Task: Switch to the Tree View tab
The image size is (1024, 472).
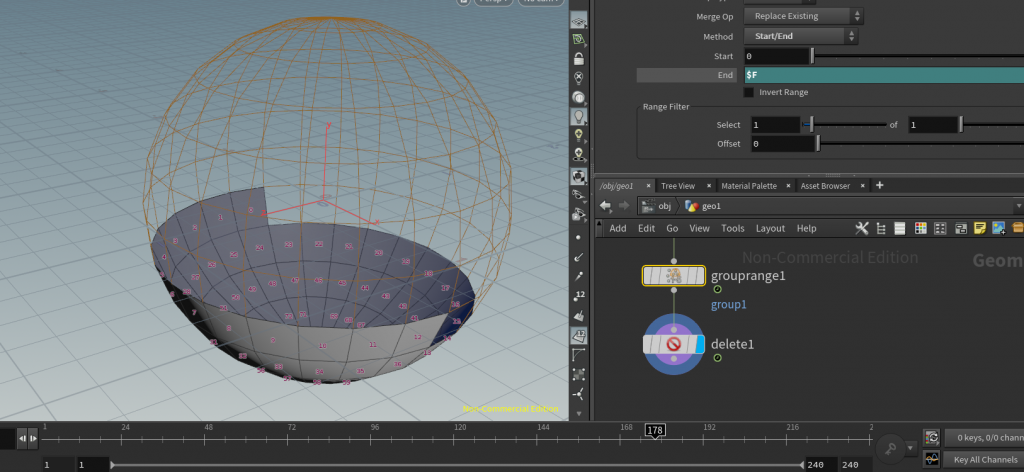Action: (677, 186)
